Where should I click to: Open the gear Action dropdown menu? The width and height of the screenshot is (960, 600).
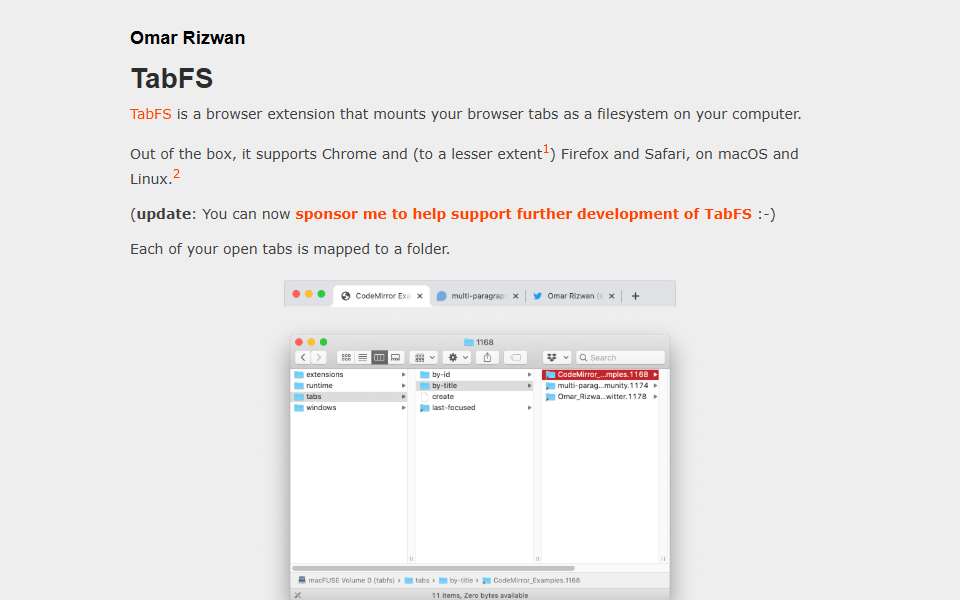point(457,358)
